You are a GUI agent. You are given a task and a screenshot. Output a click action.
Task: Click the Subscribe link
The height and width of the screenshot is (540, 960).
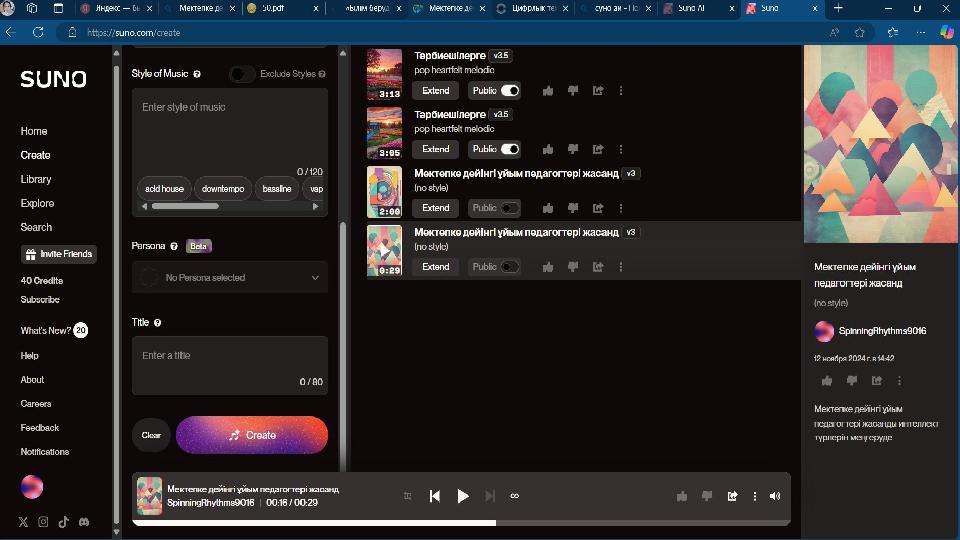[x=40, y=299]
